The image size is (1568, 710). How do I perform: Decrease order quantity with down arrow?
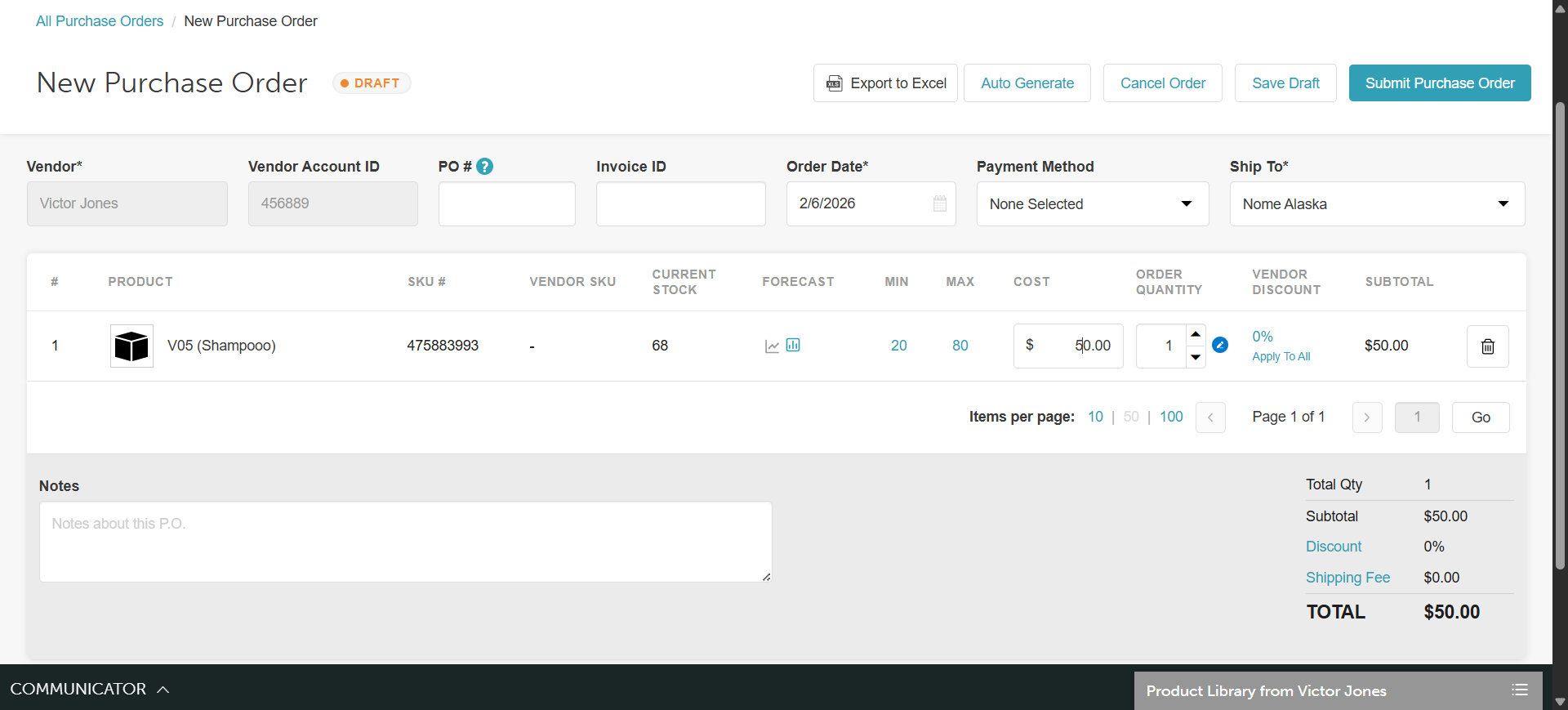(x=1196, y=357)
